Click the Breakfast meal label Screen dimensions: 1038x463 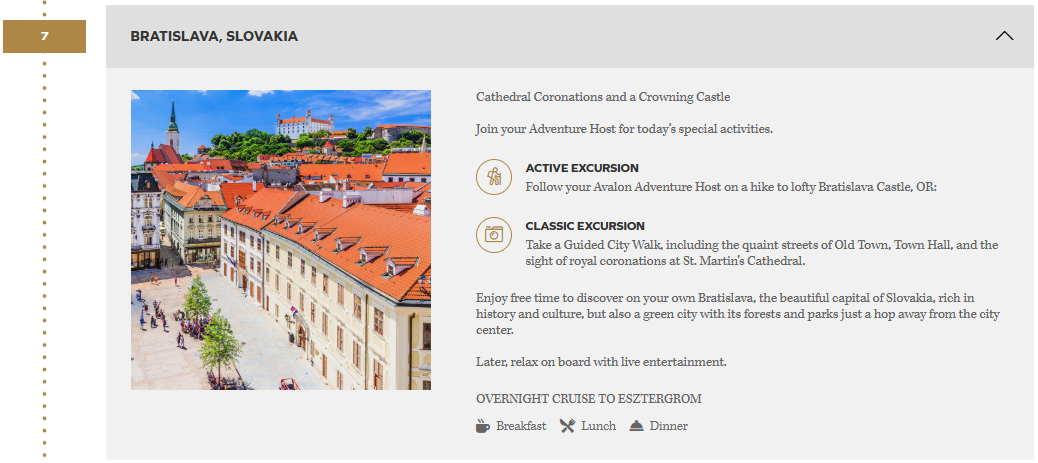point(521,426)
